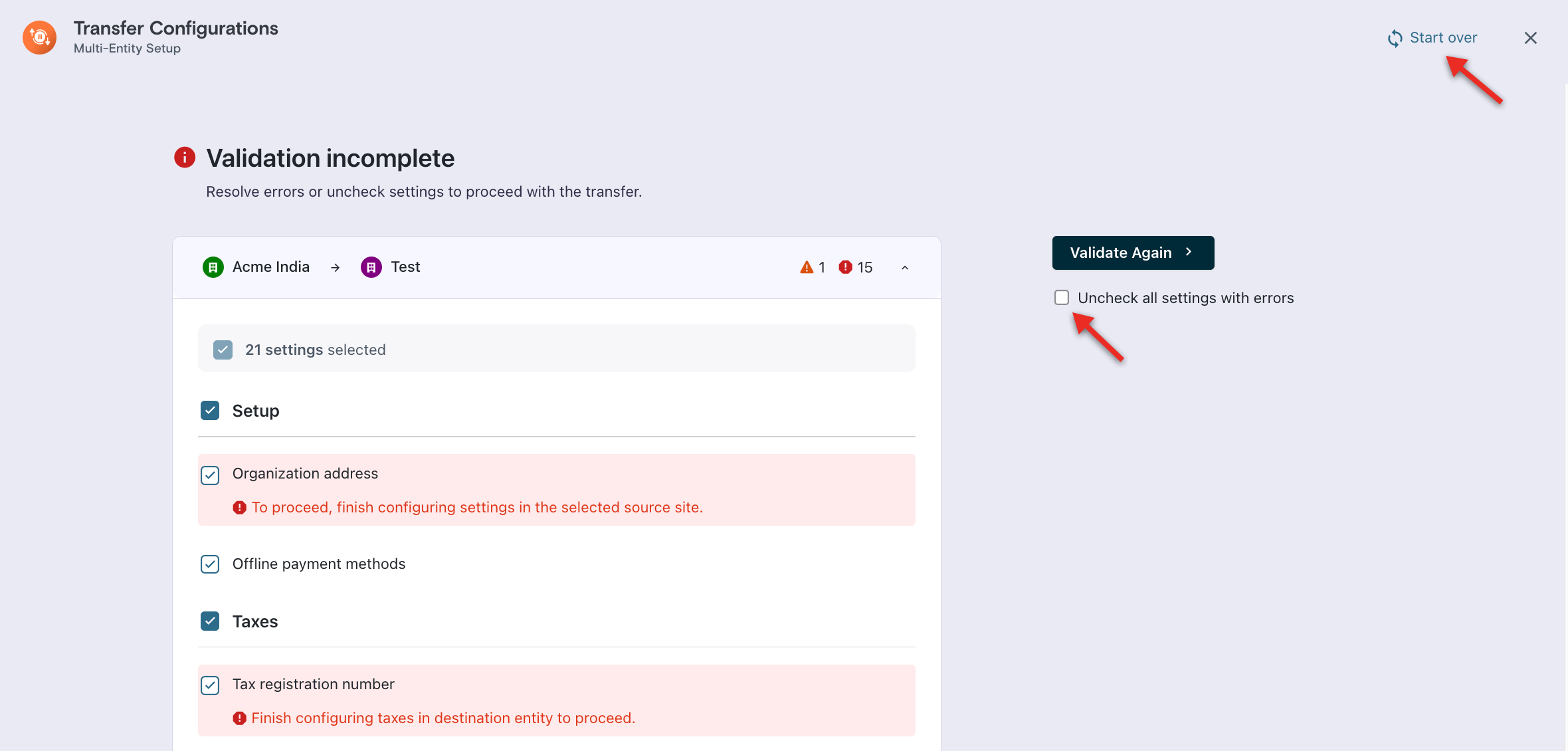
Task: Uncheck the Setup section checkbox
Action: tap(210, 411)
